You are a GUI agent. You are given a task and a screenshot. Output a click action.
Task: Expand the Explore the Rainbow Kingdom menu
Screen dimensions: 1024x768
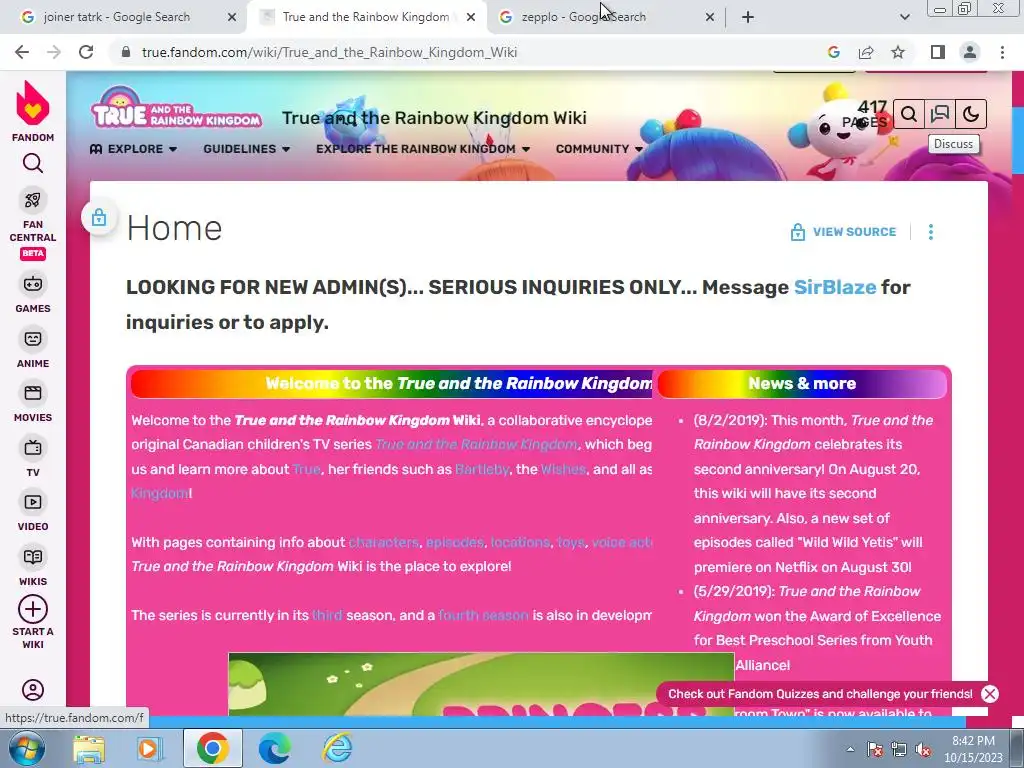point(423,149)
